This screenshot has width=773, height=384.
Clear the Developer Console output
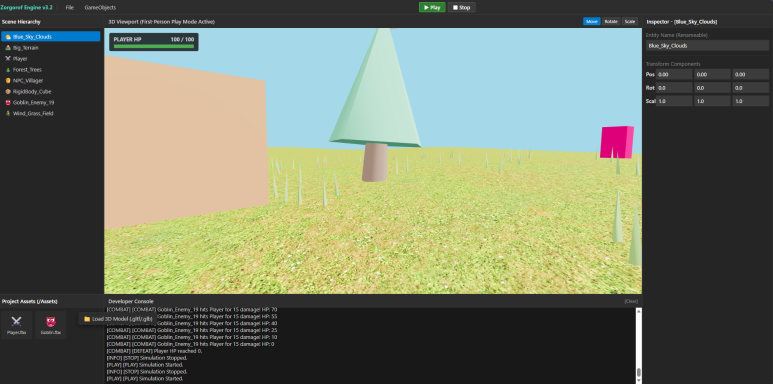tap(631, 301)
